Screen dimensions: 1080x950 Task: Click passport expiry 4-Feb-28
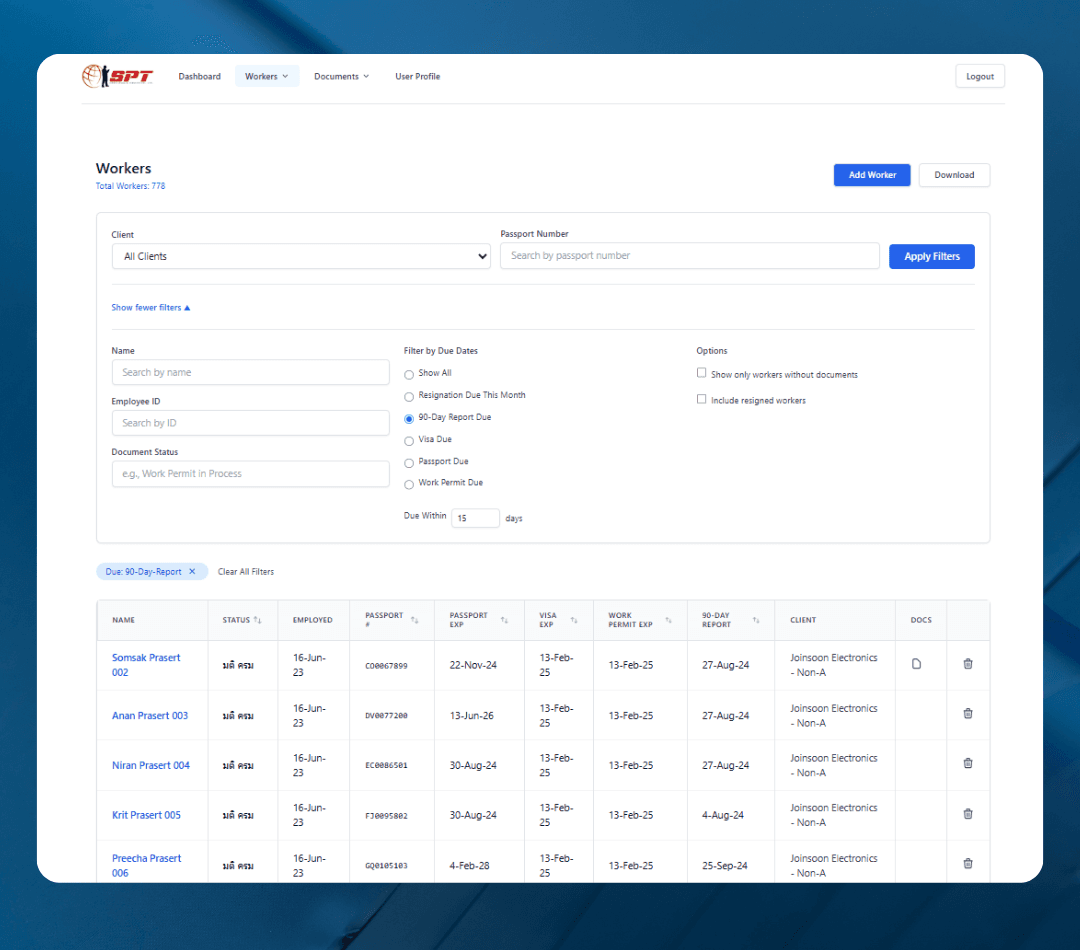(470, 866)
